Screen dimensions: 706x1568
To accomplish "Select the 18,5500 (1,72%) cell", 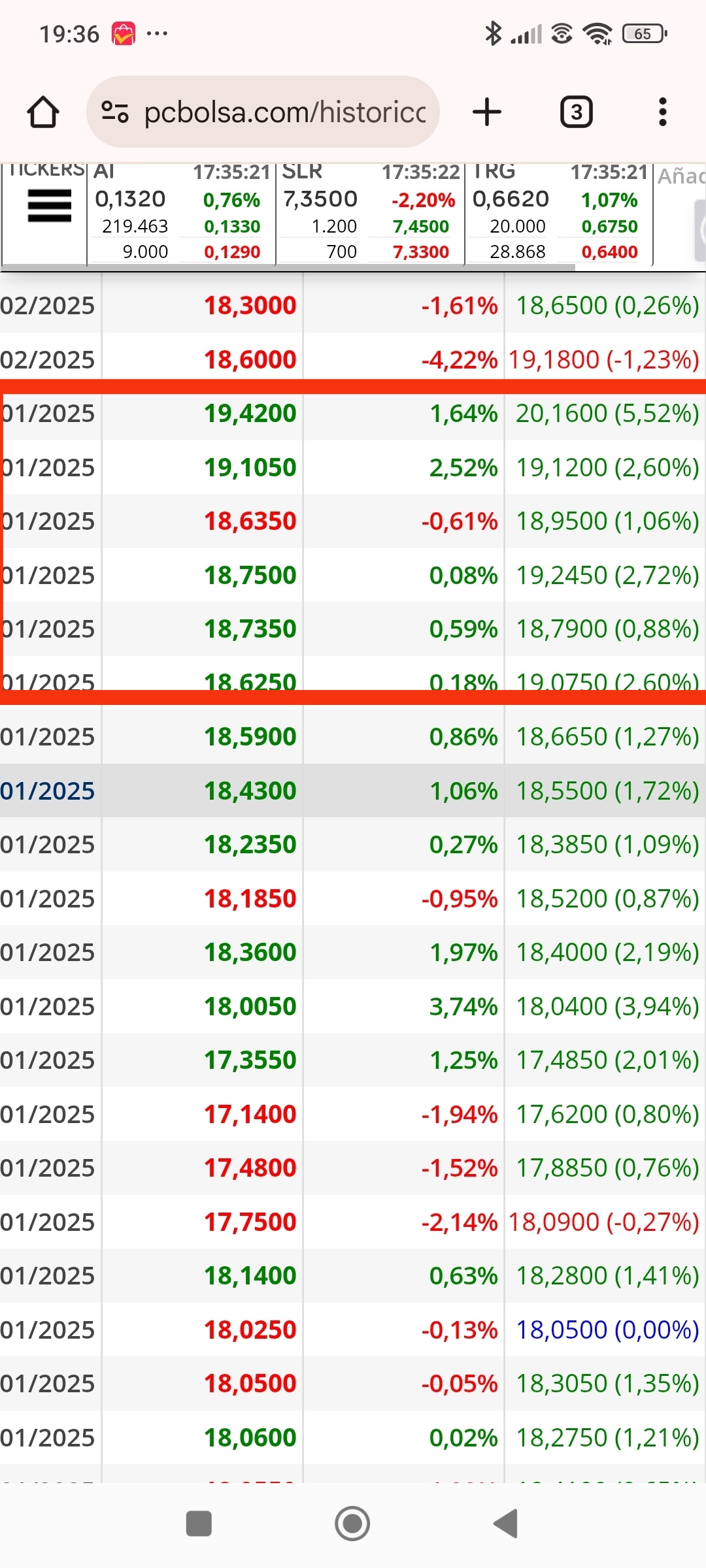I will (607, 791).
